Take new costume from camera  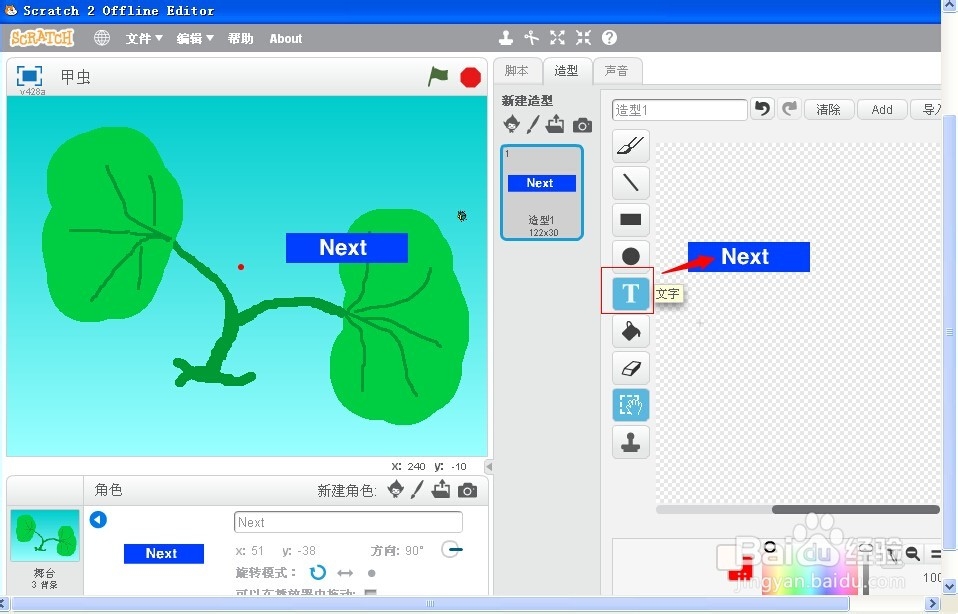pos(582,125)
